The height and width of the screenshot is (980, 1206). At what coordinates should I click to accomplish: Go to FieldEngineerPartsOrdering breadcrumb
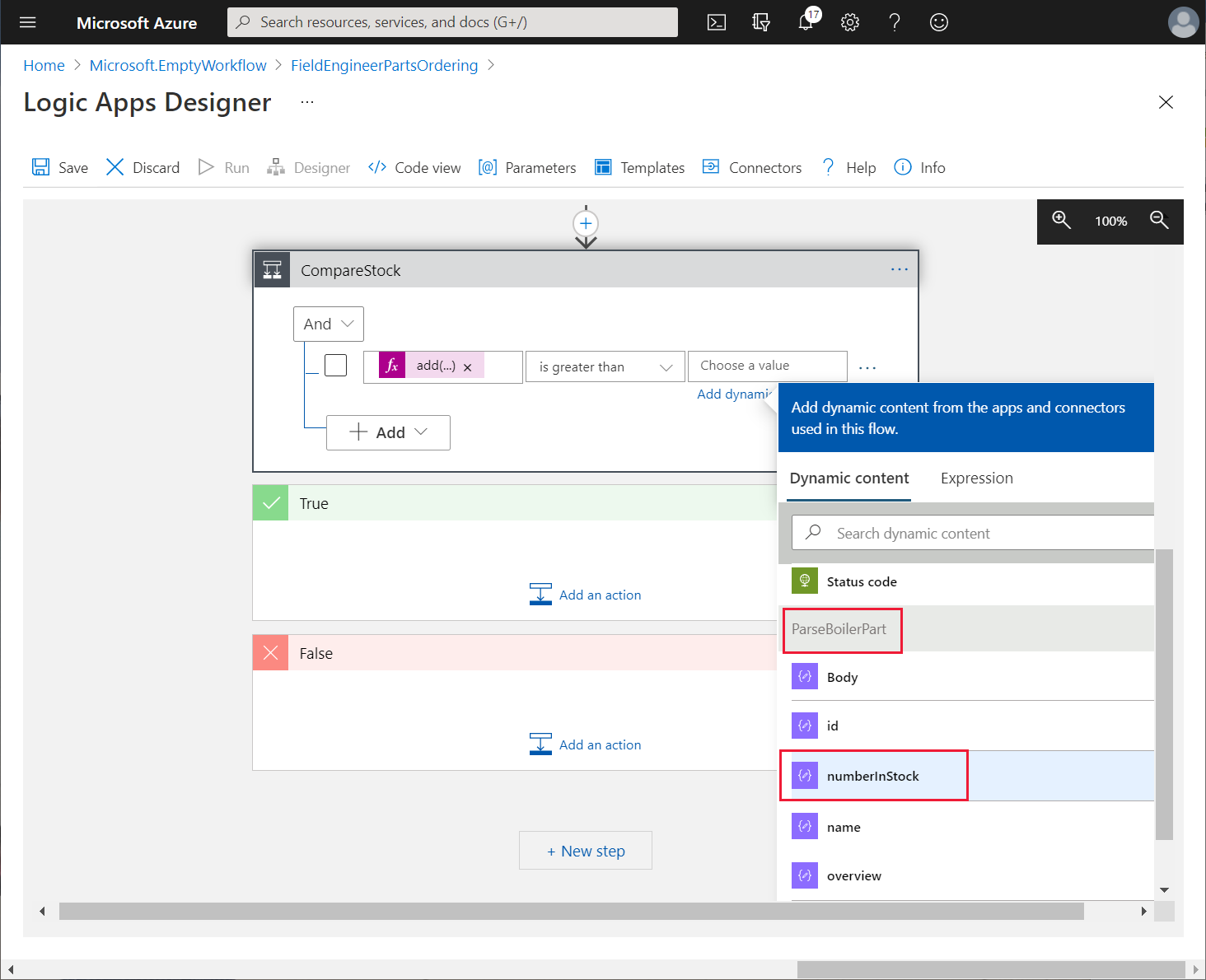384,66
